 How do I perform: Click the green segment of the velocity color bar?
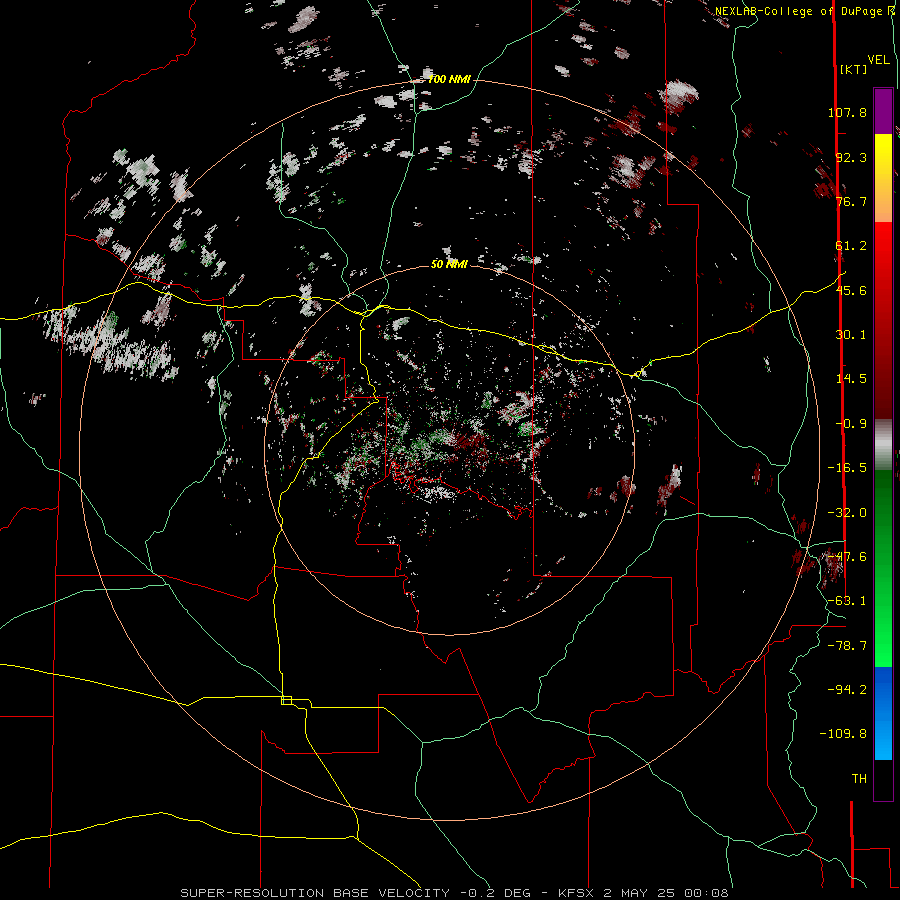[883, 568]
